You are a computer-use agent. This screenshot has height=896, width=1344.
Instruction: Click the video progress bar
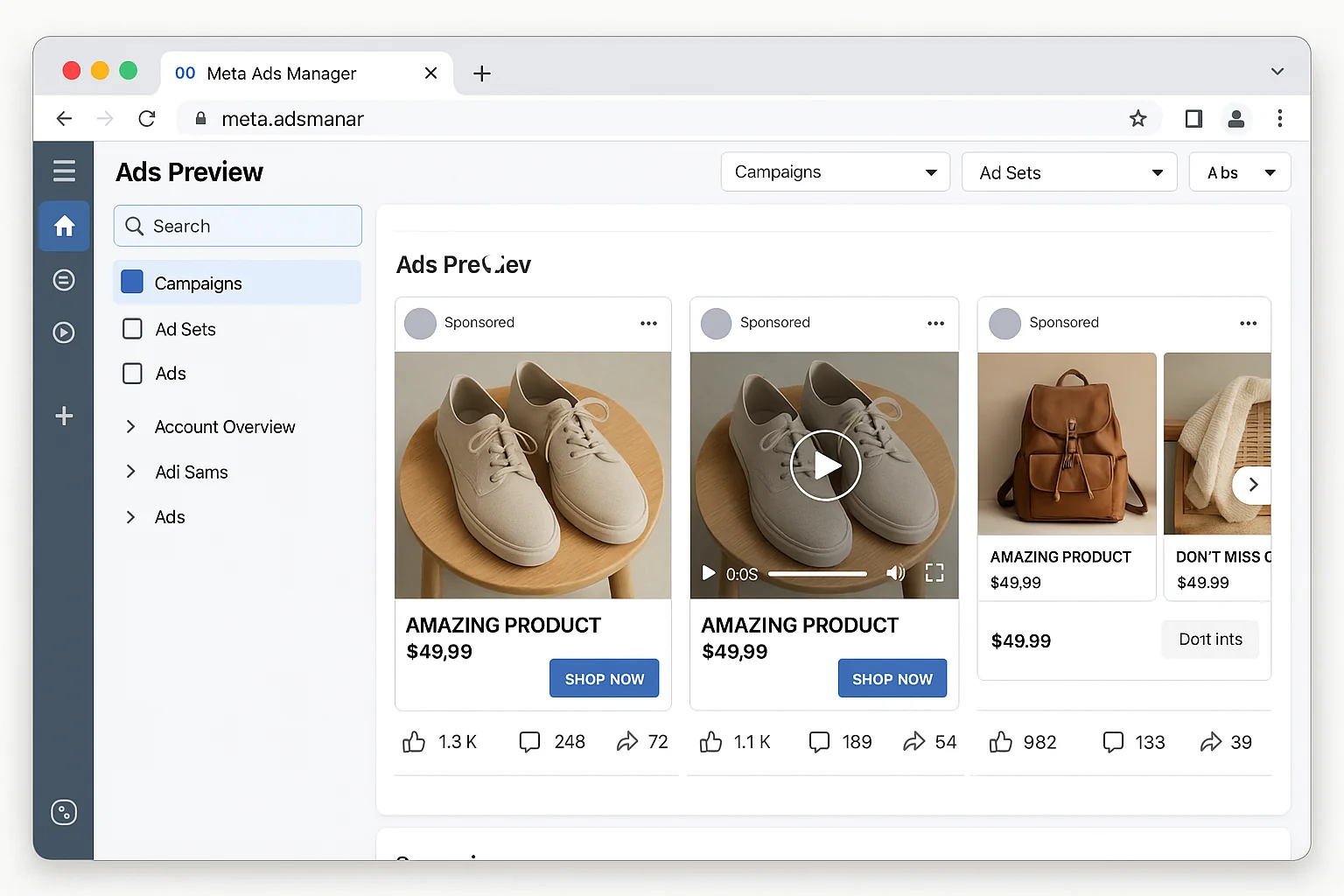point(817,573)
